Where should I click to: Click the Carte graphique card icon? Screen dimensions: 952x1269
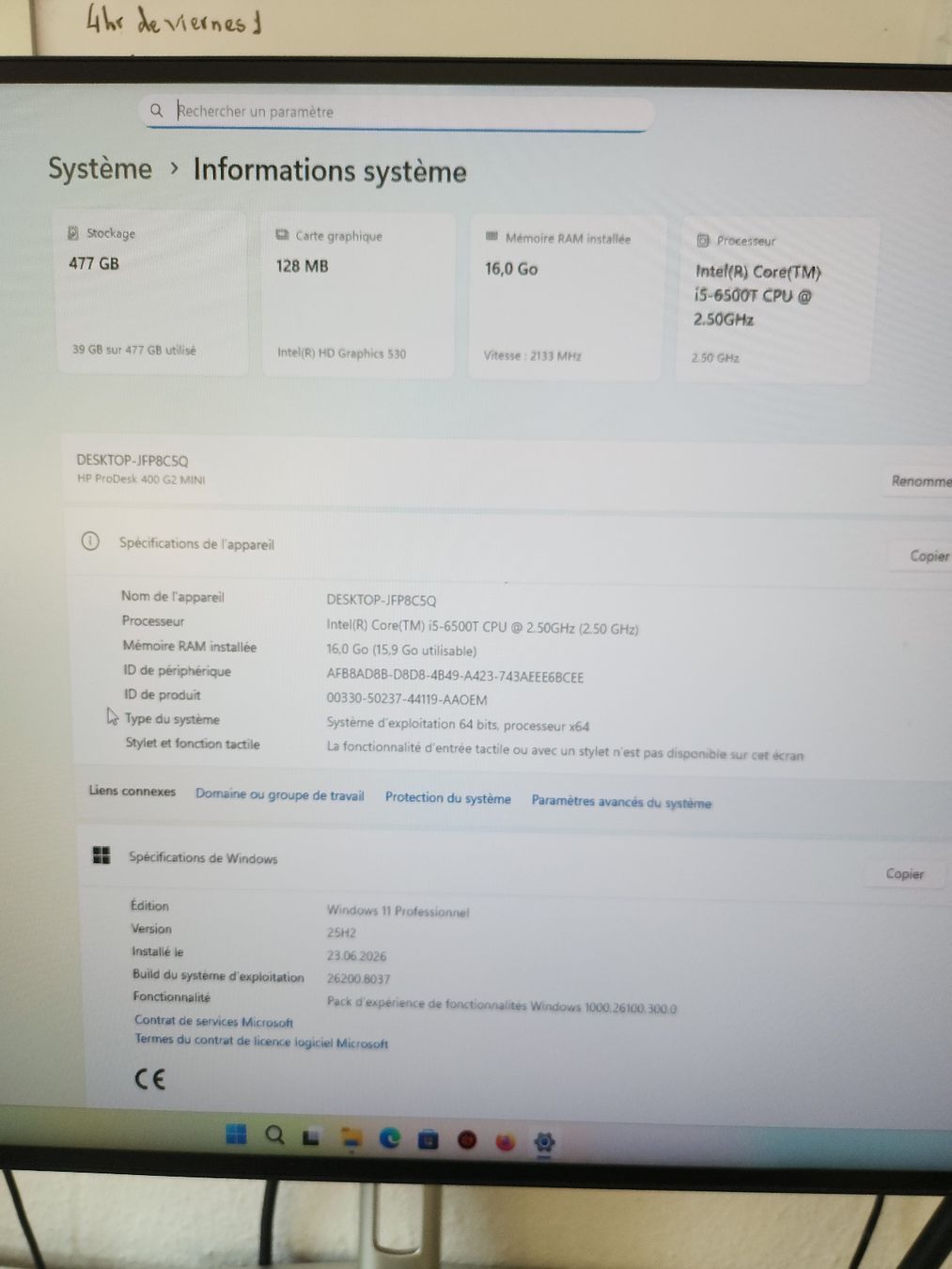coord(282,235)
